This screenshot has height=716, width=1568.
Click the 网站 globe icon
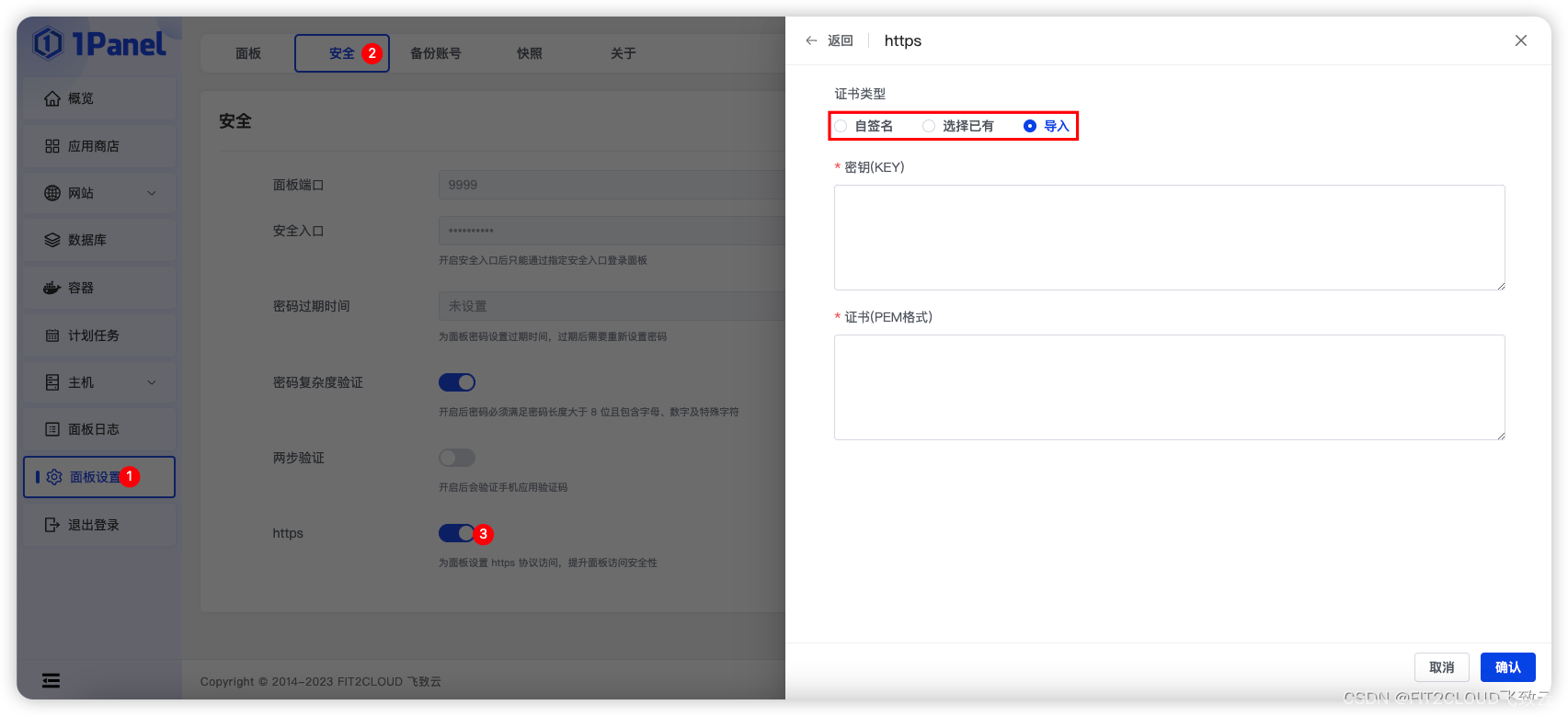52,193
